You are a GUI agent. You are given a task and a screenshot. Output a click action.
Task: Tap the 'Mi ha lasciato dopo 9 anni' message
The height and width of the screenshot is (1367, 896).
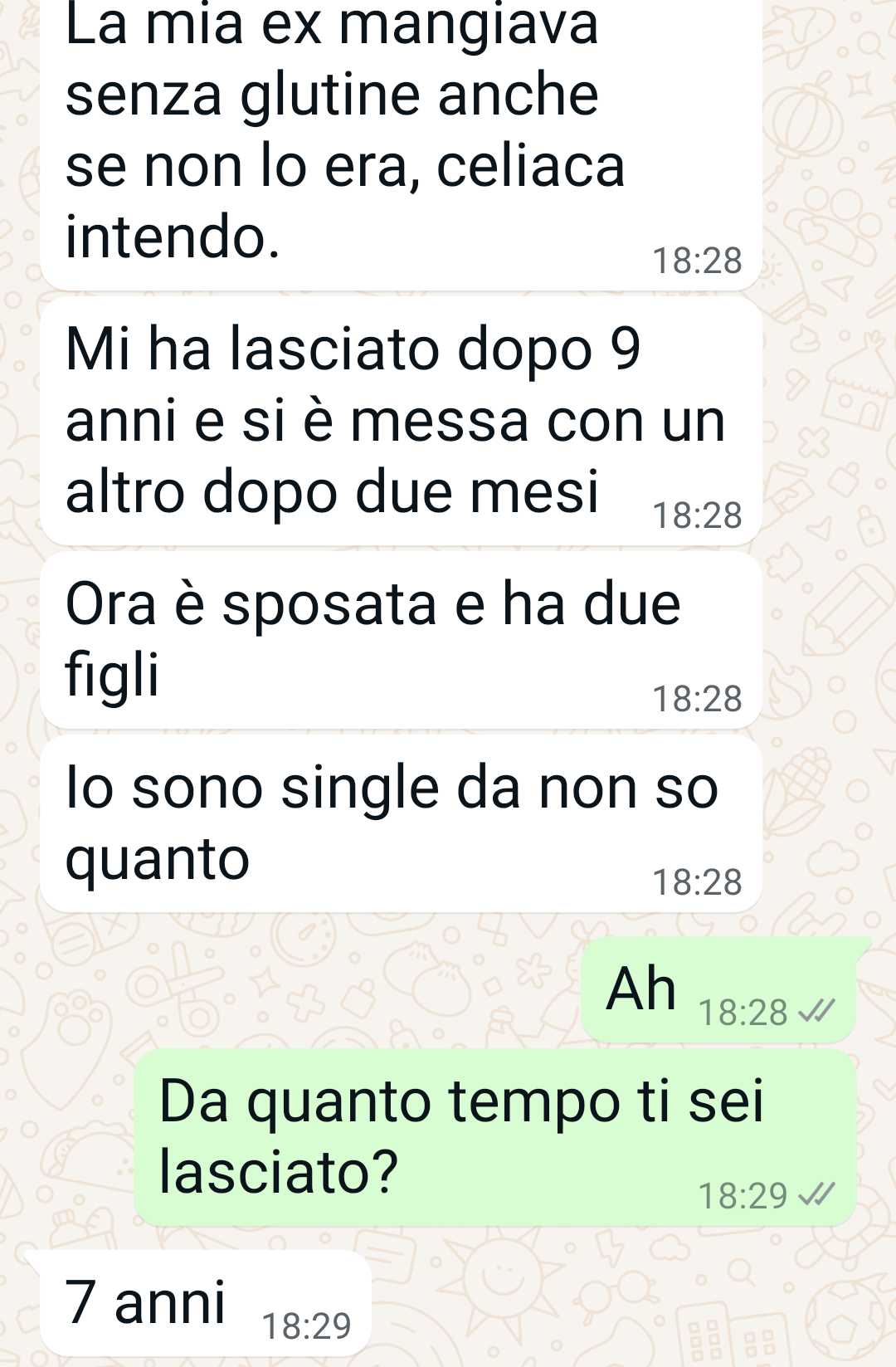tap(401, 421)
